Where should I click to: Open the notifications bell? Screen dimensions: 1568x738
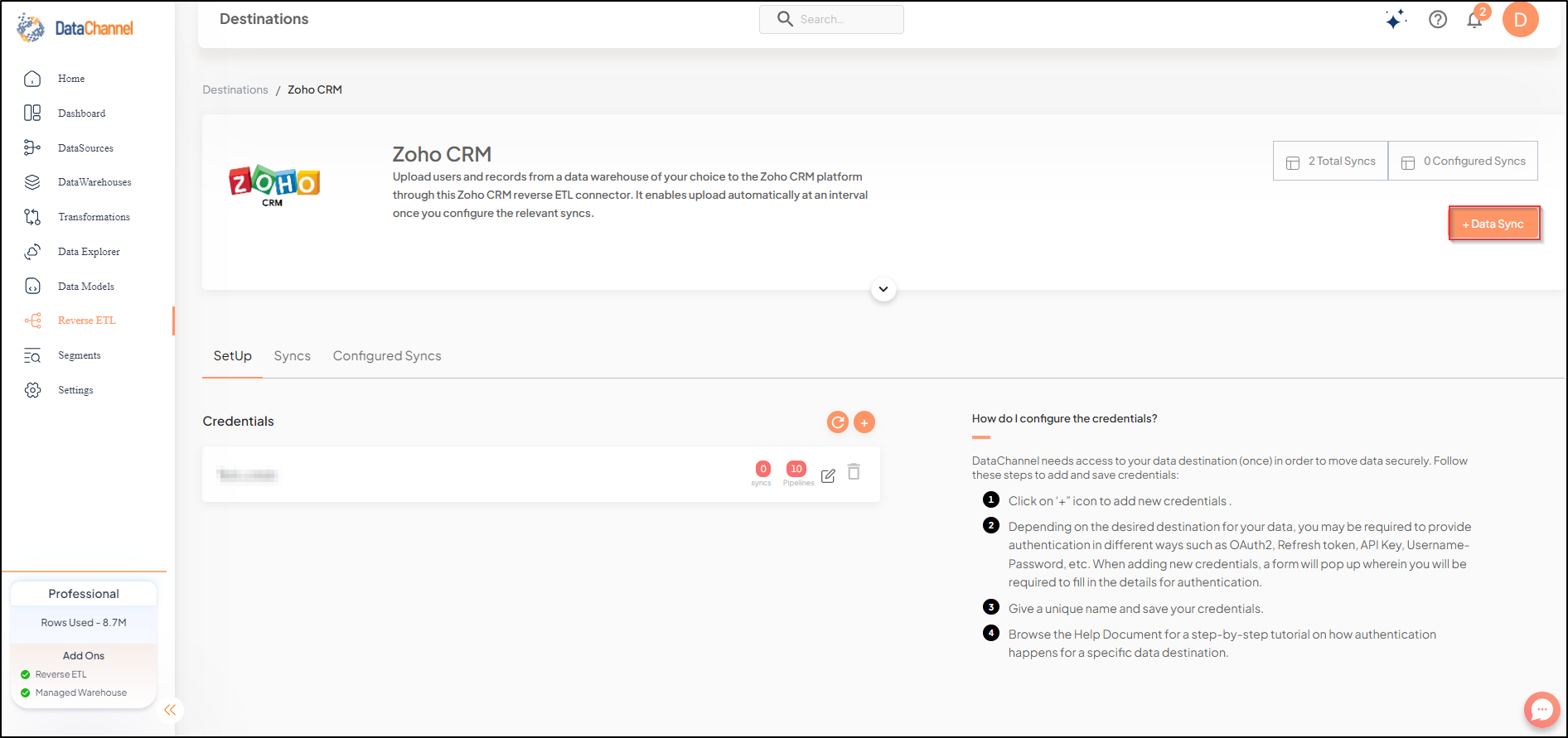click(x=1475, y=18)
